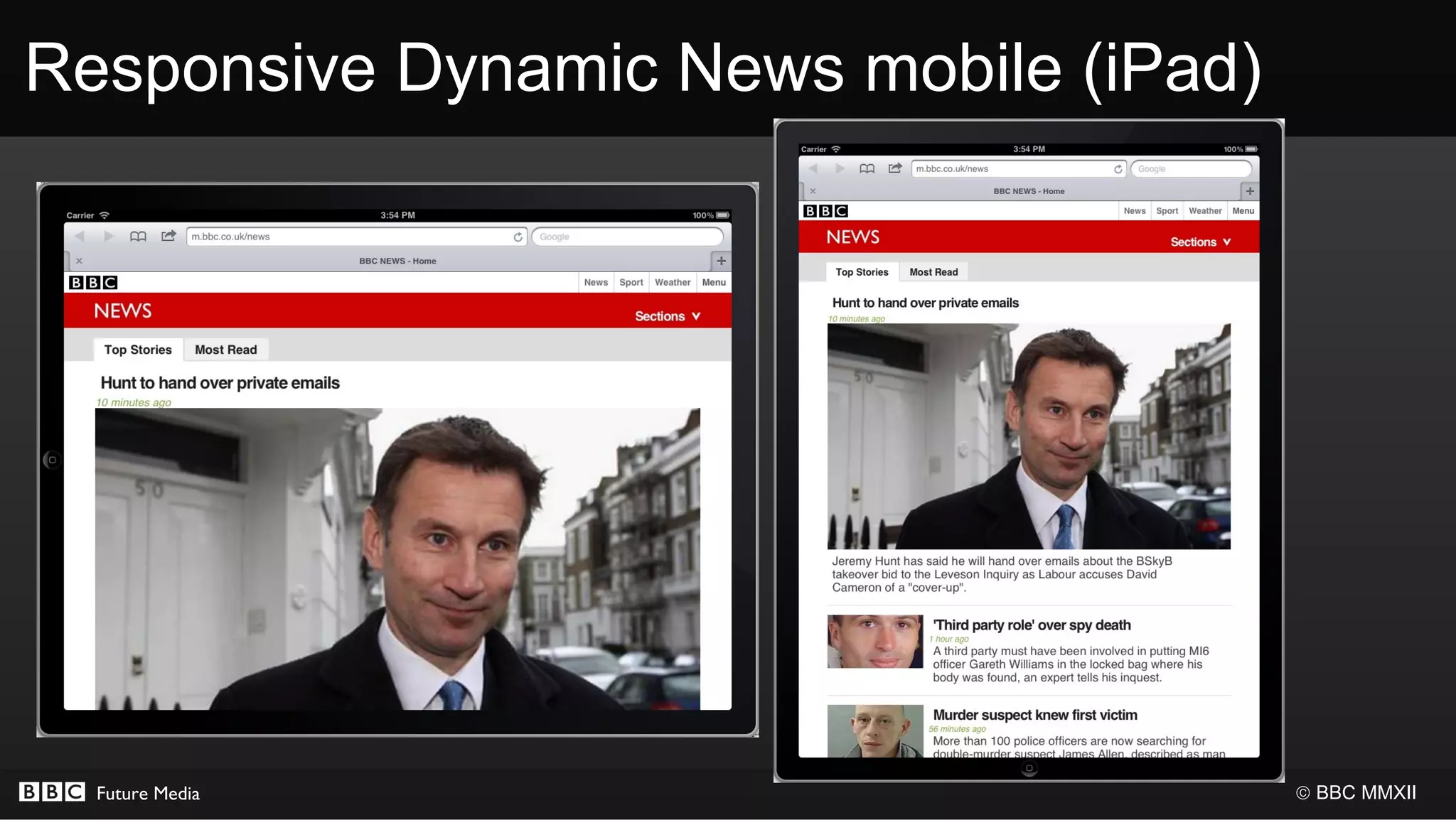Click the Google search field in the portrait iPad
1456x820 pixels.
tap(1191, 169)
